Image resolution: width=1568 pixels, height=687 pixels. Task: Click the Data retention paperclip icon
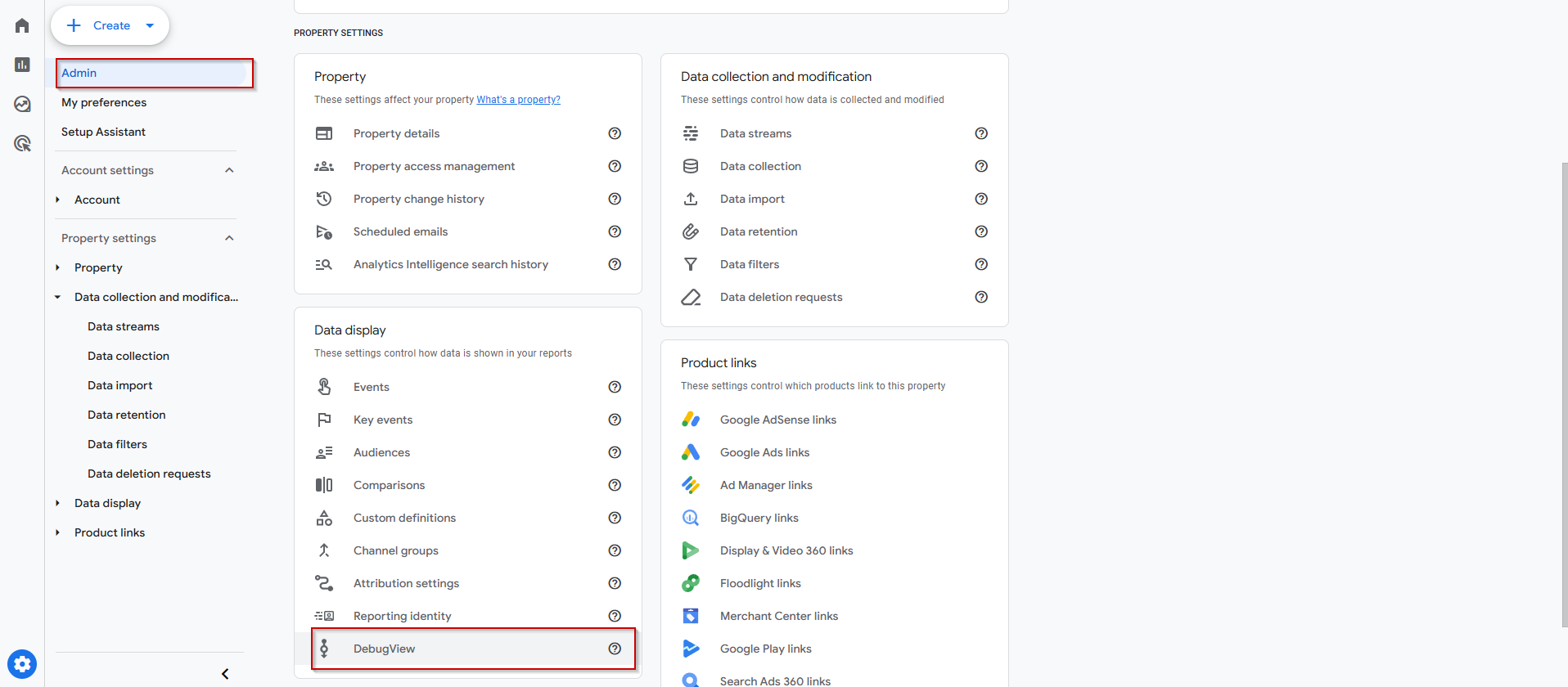click(x=691, y=231)
